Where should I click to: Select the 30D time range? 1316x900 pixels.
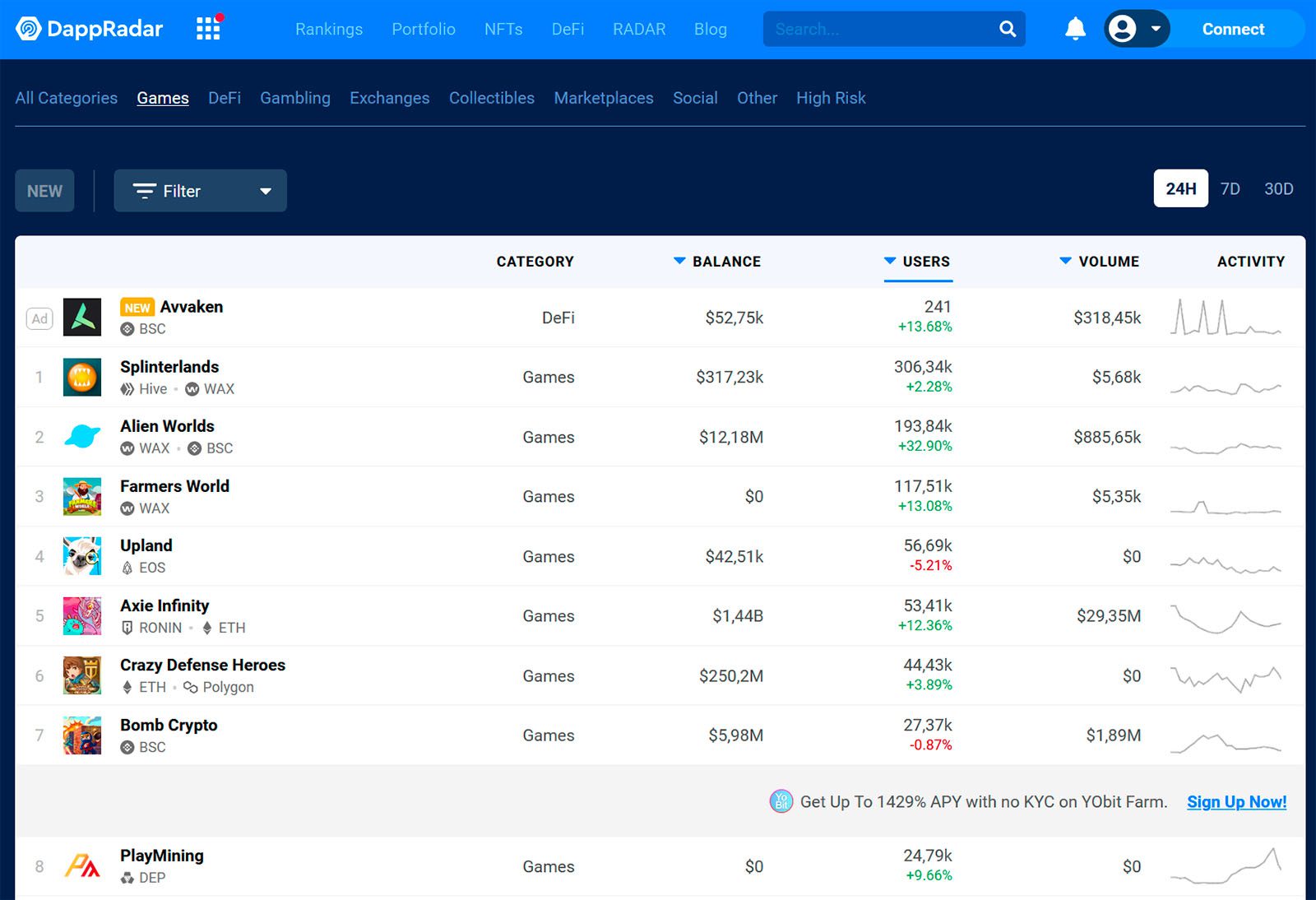[x=1278, y=188]
